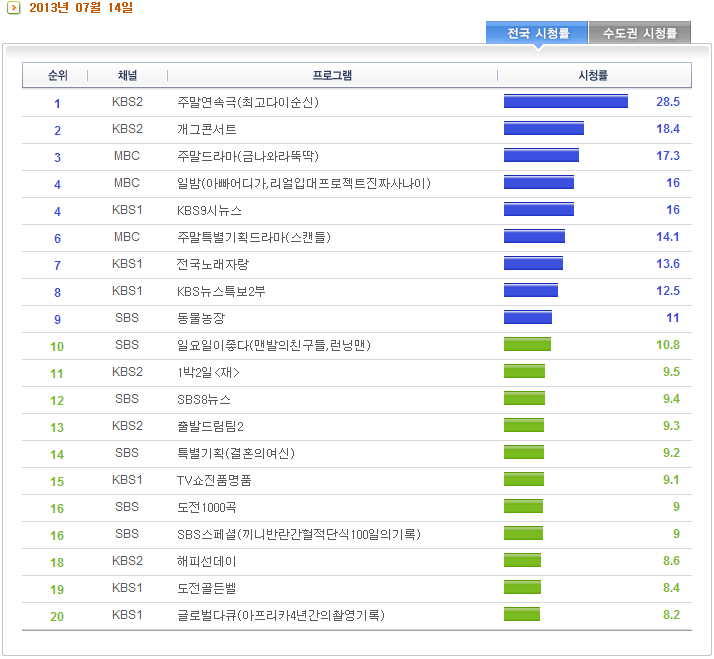The height and width of the screenshot is (659, 714).
Task: Select program KBS뉴스특보2부
Action: point(221,291)
